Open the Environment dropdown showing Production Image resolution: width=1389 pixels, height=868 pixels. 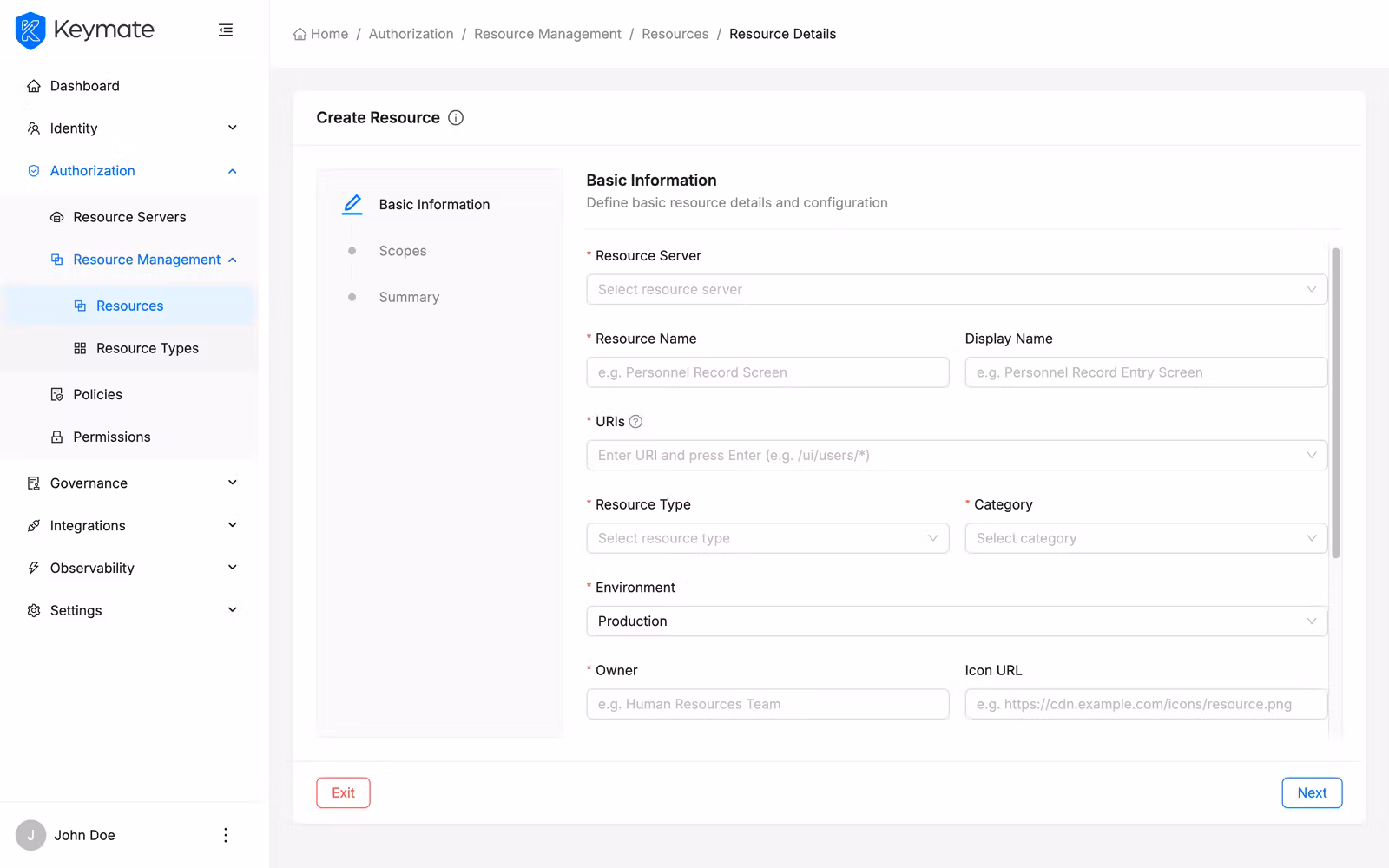[x=956, y=621]
